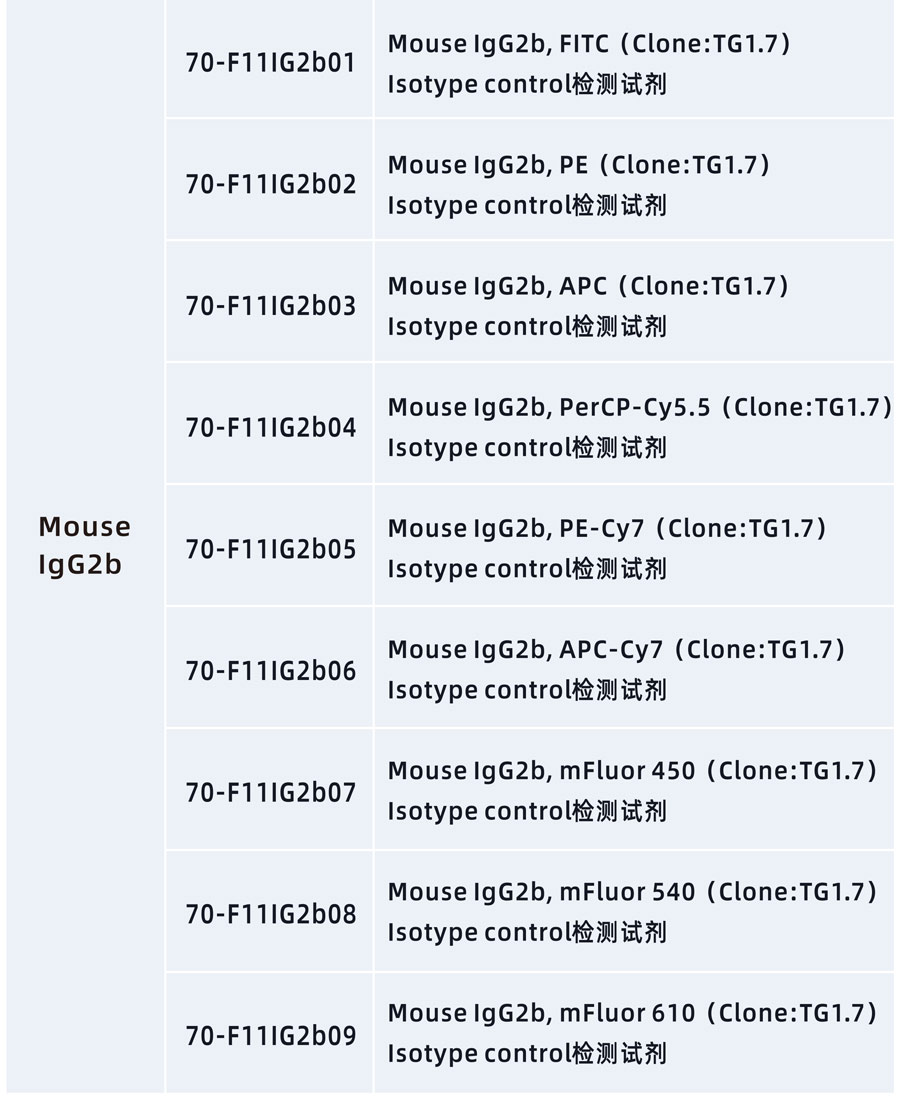Select catalog number 70-F11IG2b09
This screenshot has width=900, height=1099.
coord(270,1035)
